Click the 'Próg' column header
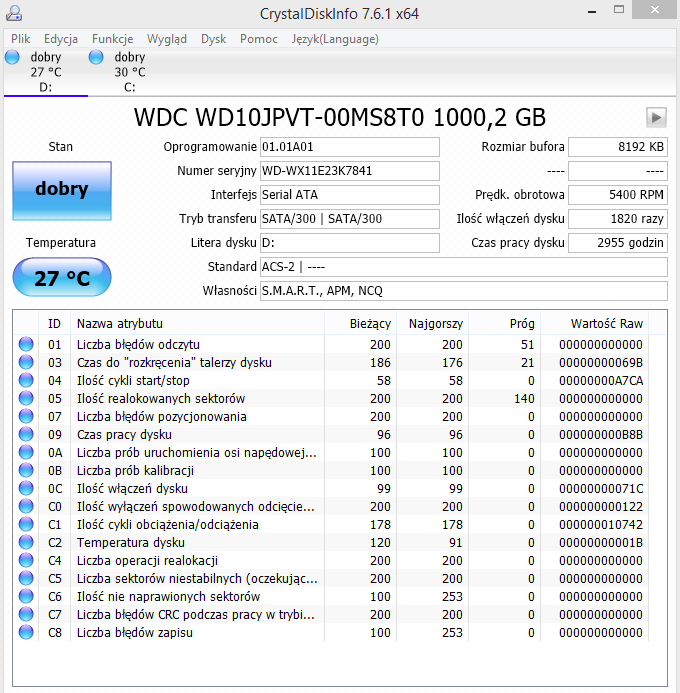The image size is (680, 693). tap(505, 324)
